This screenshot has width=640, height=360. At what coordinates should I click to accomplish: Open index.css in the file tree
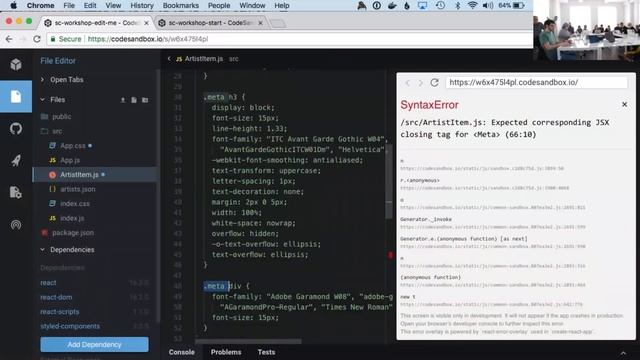[x=75, y=204]
